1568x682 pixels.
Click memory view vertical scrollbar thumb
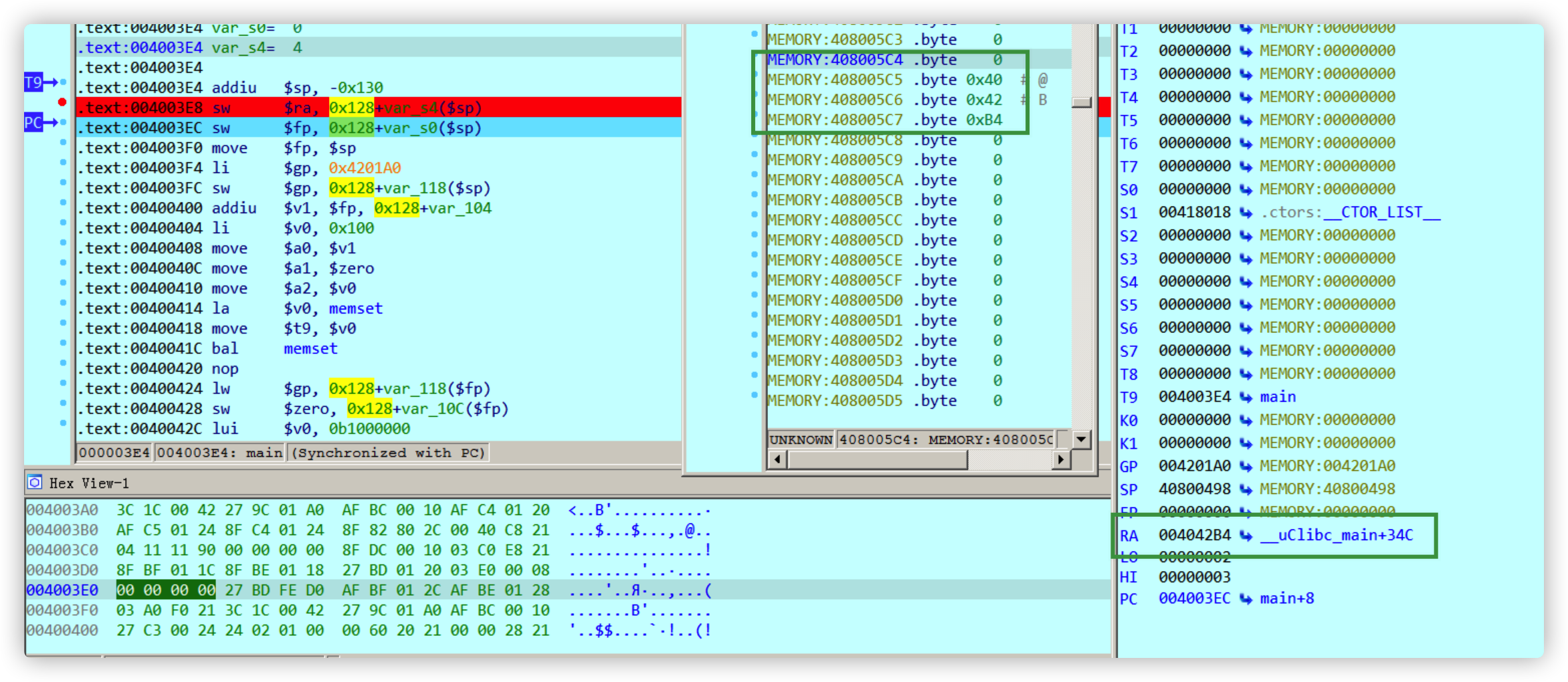click(1082, 102)
